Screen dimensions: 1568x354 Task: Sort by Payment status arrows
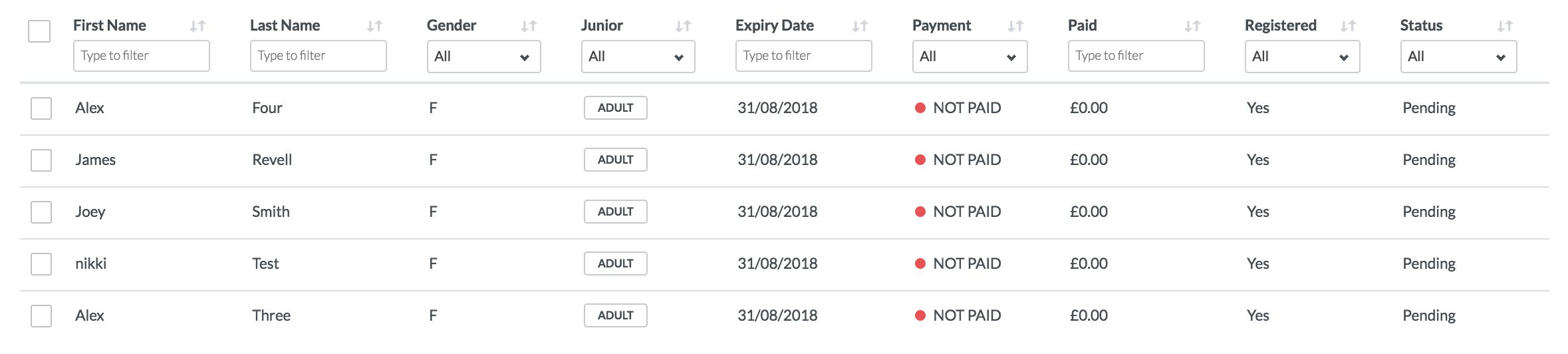click(x=1015, y=26)
